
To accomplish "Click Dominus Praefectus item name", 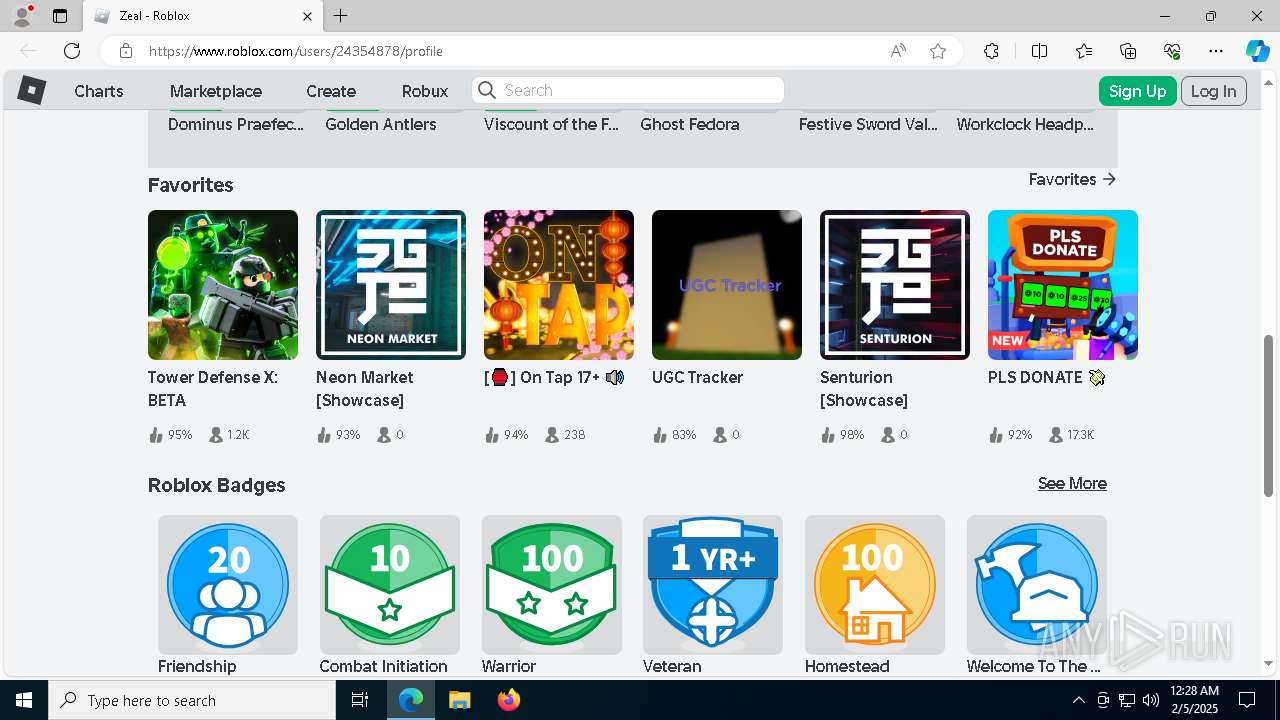I will click(236, 124).
